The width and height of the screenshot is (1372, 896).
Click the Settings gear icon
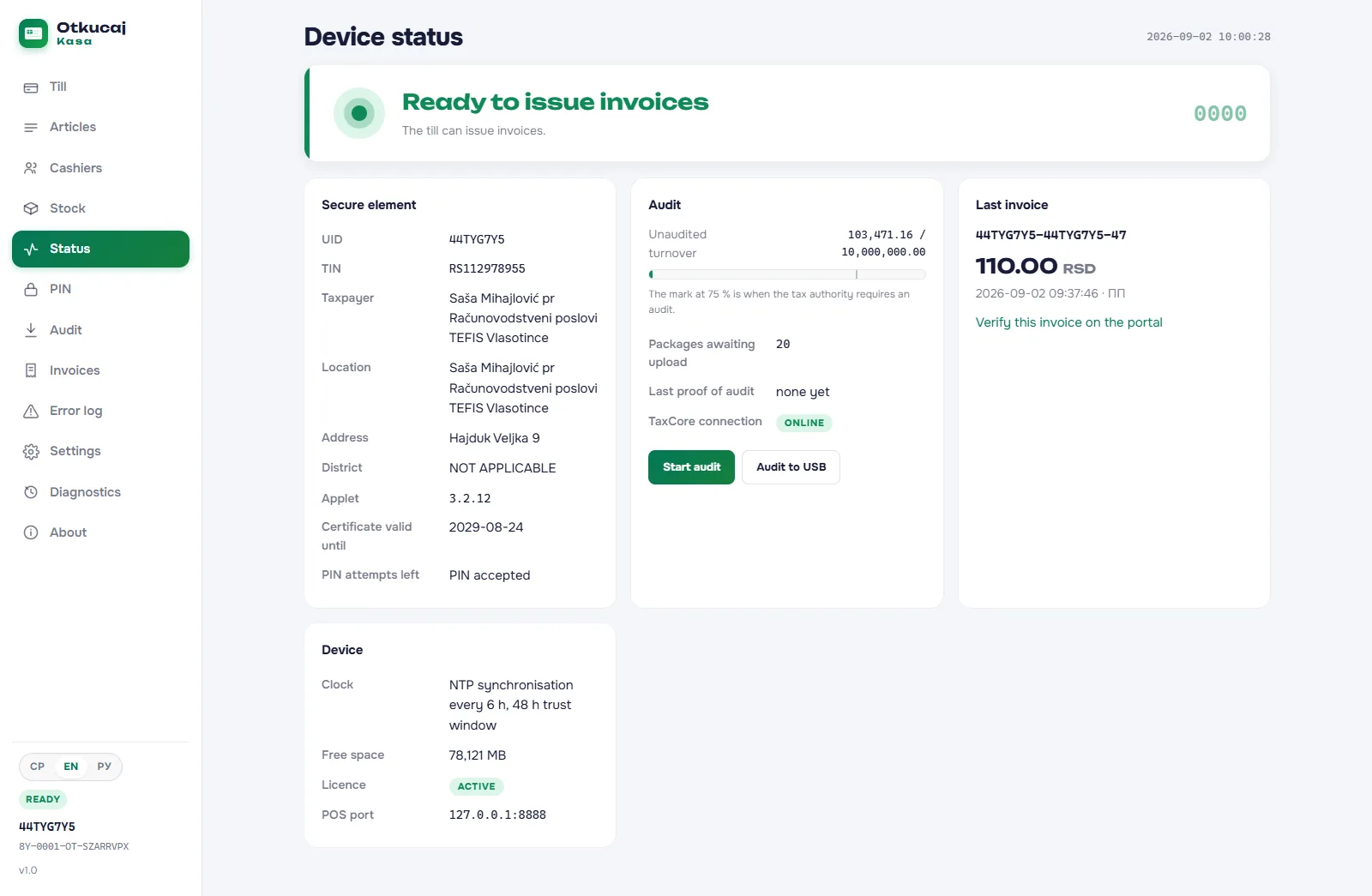(x=31, y=452)
